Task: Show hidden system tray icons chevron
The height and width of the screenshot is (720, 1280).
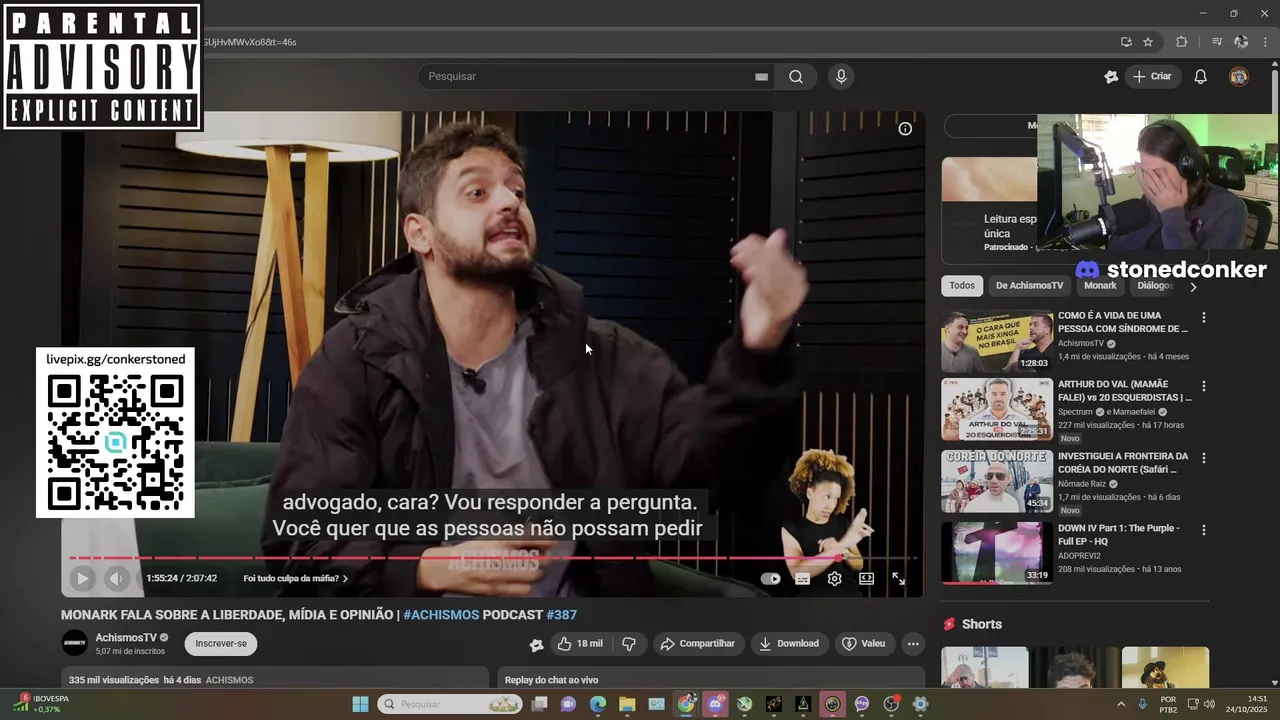Action: (x=1120, y=704)
